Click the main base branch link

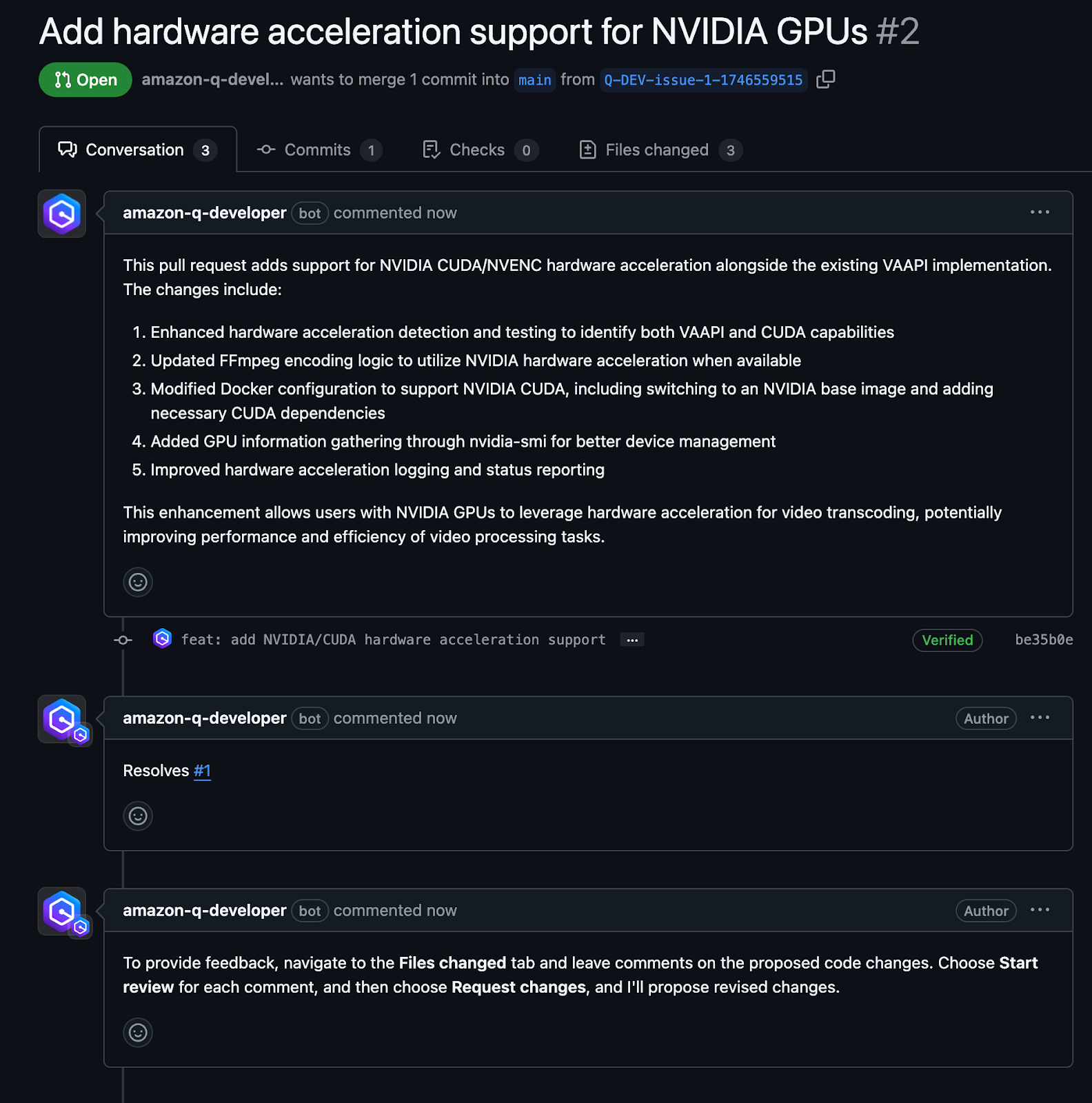[535, 80]
